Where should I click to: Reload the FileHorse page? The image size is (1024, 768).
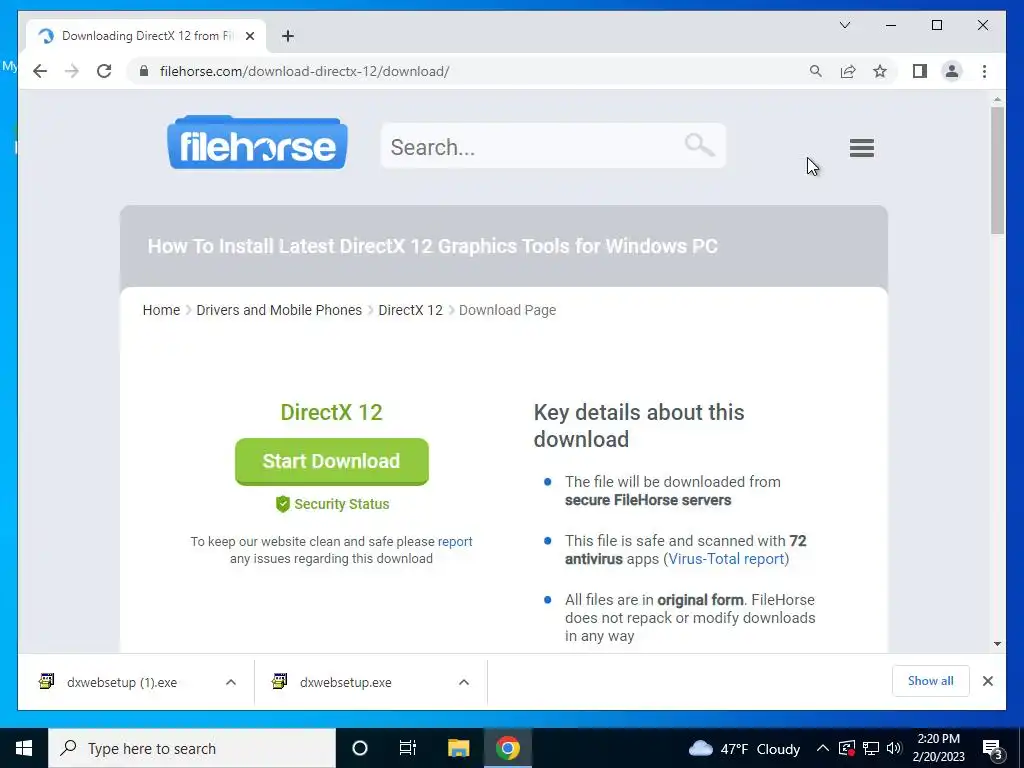[104, 71]
